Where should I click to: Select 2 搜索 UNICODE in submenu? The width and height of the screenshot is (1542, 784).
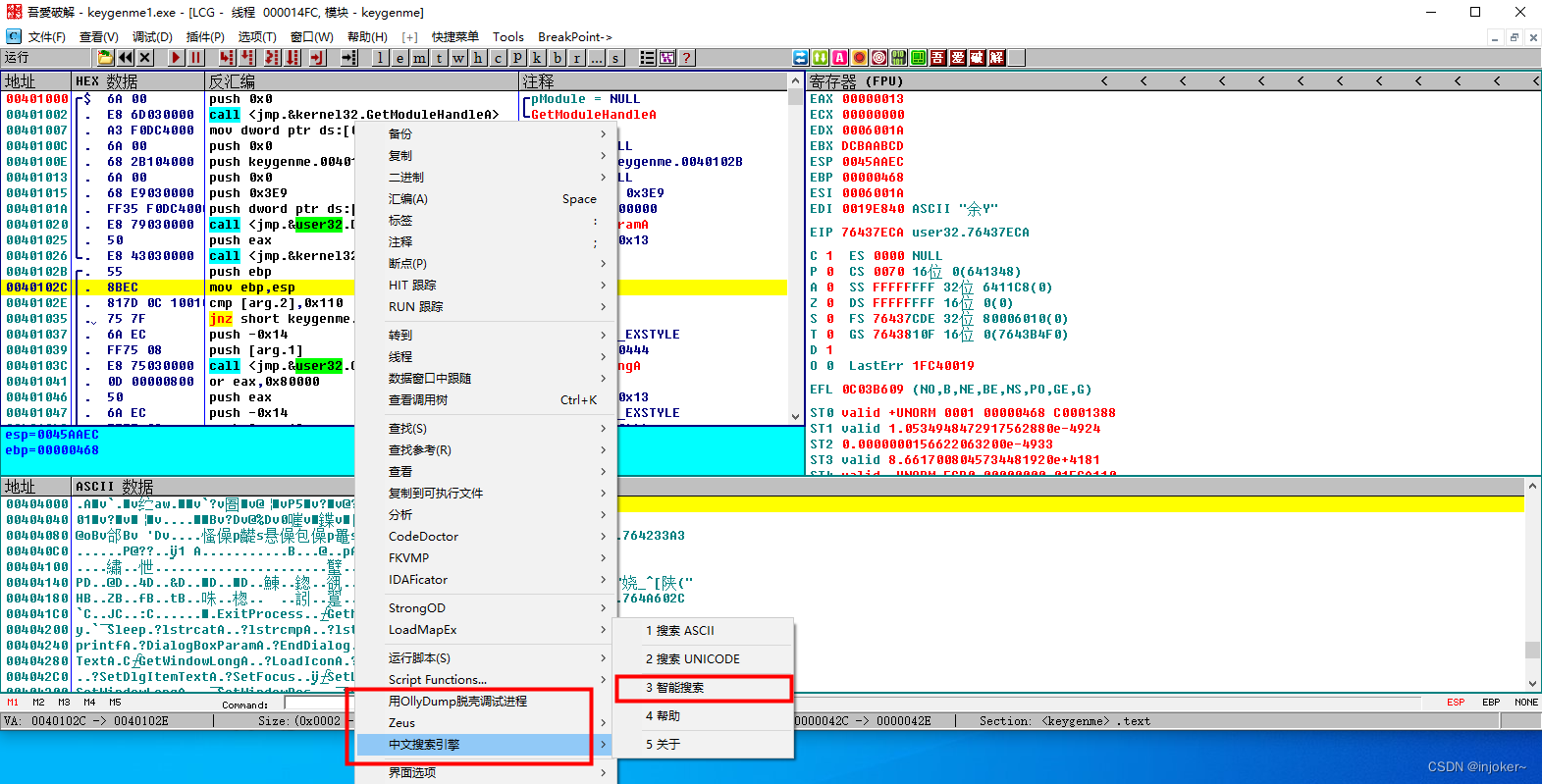point(704,659)
